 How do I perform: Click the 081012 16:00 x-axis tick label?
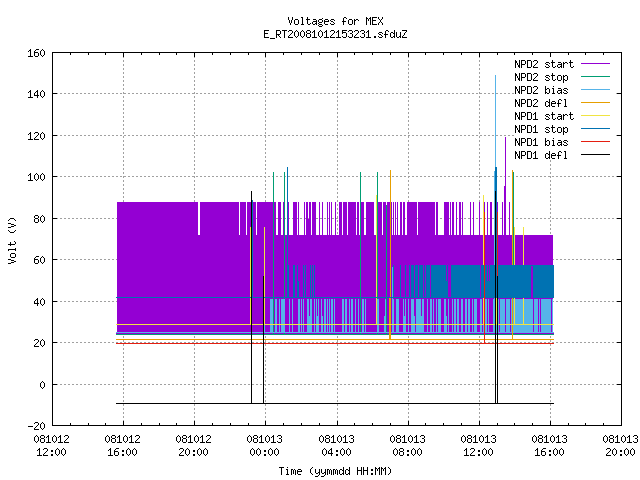pyautogui.click(x=122, y=446)
